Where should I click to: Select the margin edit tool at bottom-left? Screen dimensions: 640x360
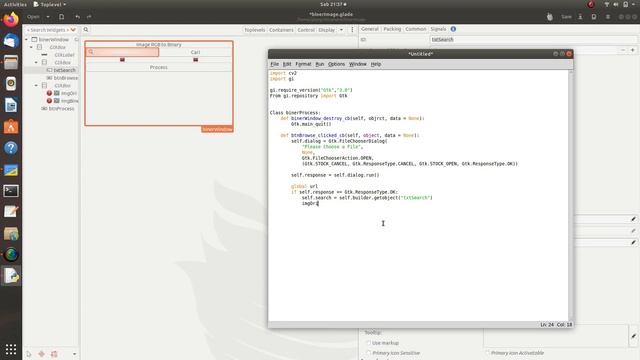click(x=54, y=354)
